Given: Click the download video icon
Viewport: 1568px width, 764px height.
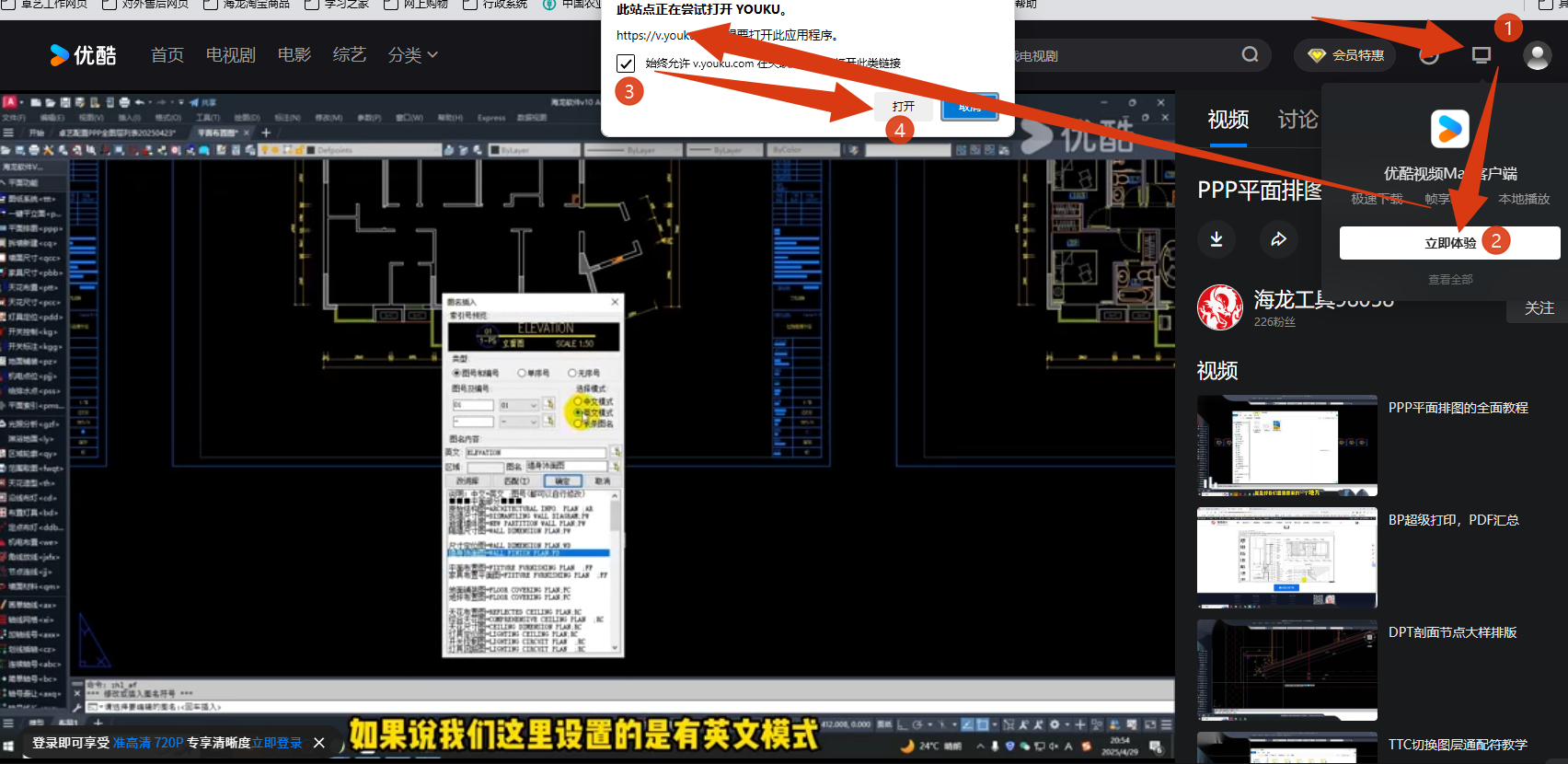Looking at the screenshot, I should (x=1216, y=239).
